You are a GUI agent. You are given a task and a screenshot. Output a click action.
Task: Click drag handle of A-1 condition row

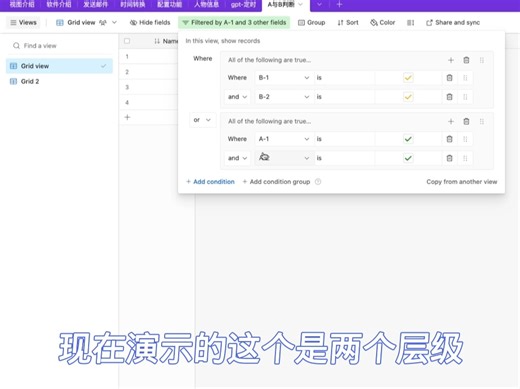[x=465, y=139]
